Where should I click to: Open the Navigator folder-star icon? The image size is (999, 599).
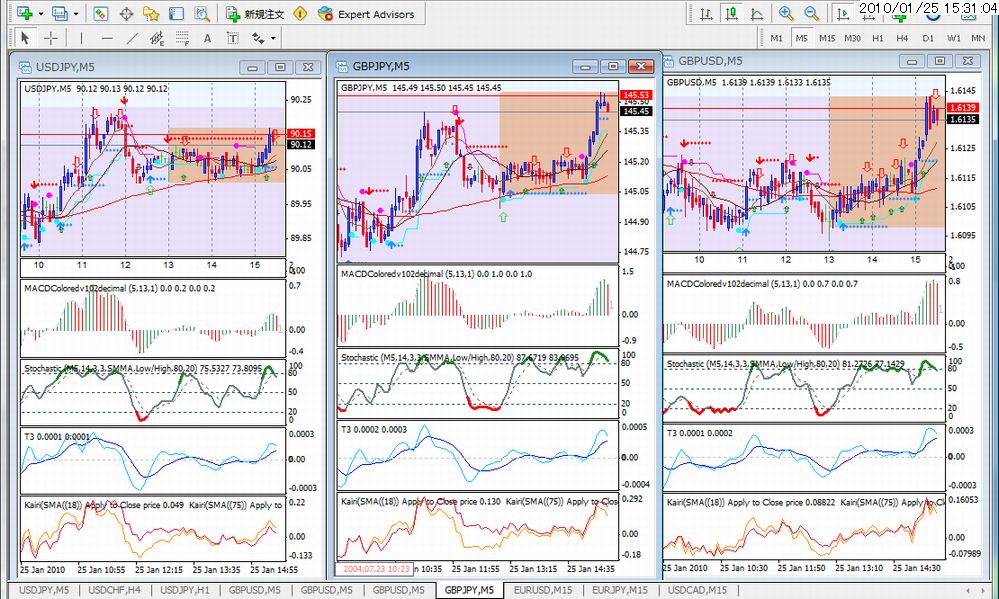tap(151, 13)
